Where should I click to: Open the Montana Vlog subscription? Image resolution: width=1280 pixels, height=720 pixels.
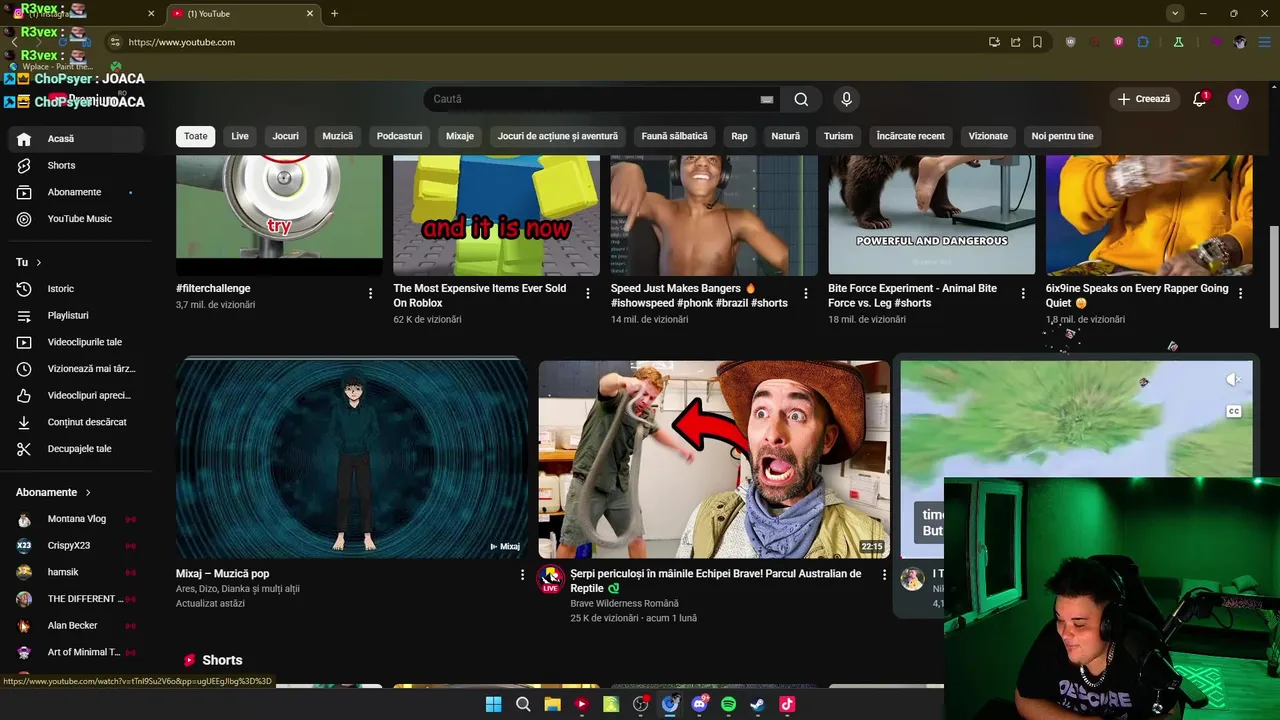pyautogui.click(x=76, y=519)
